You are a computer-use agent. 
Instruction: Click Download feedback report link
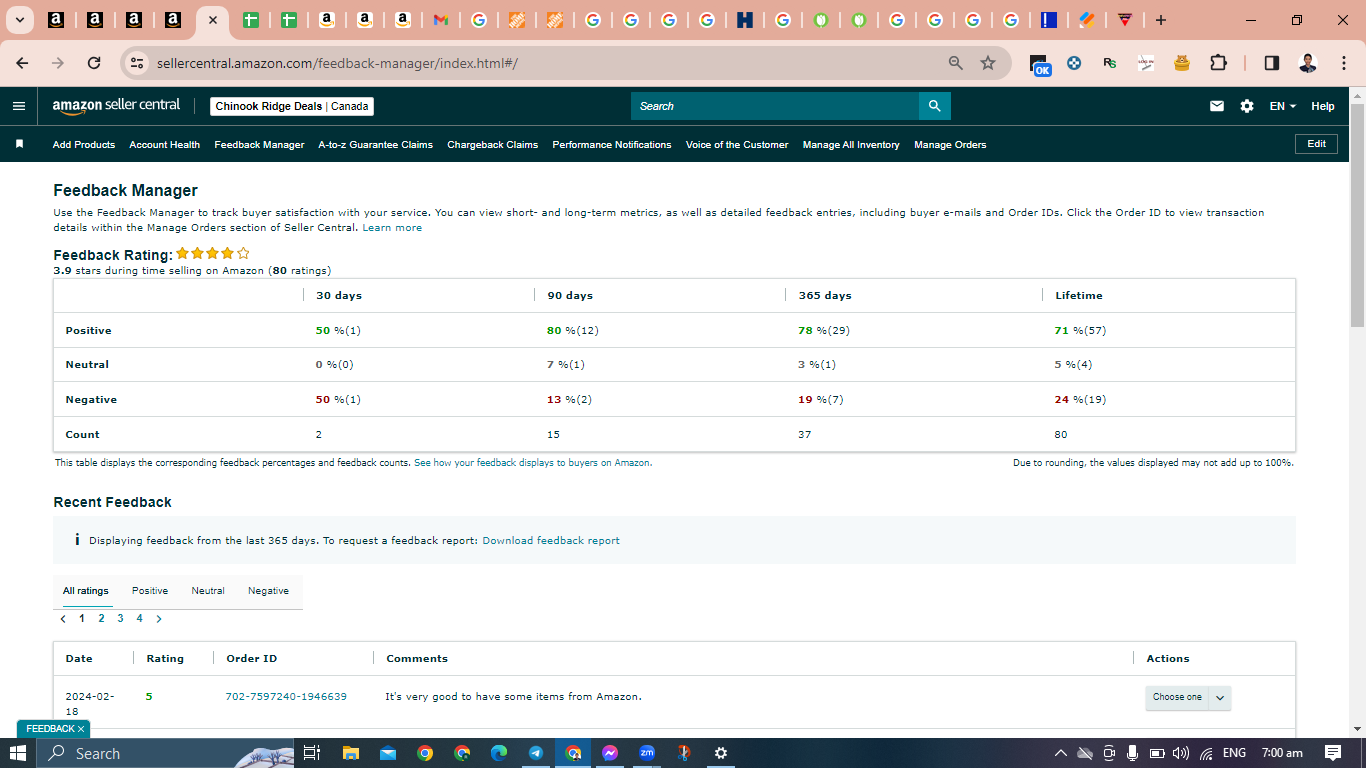(x=551, y=541)
